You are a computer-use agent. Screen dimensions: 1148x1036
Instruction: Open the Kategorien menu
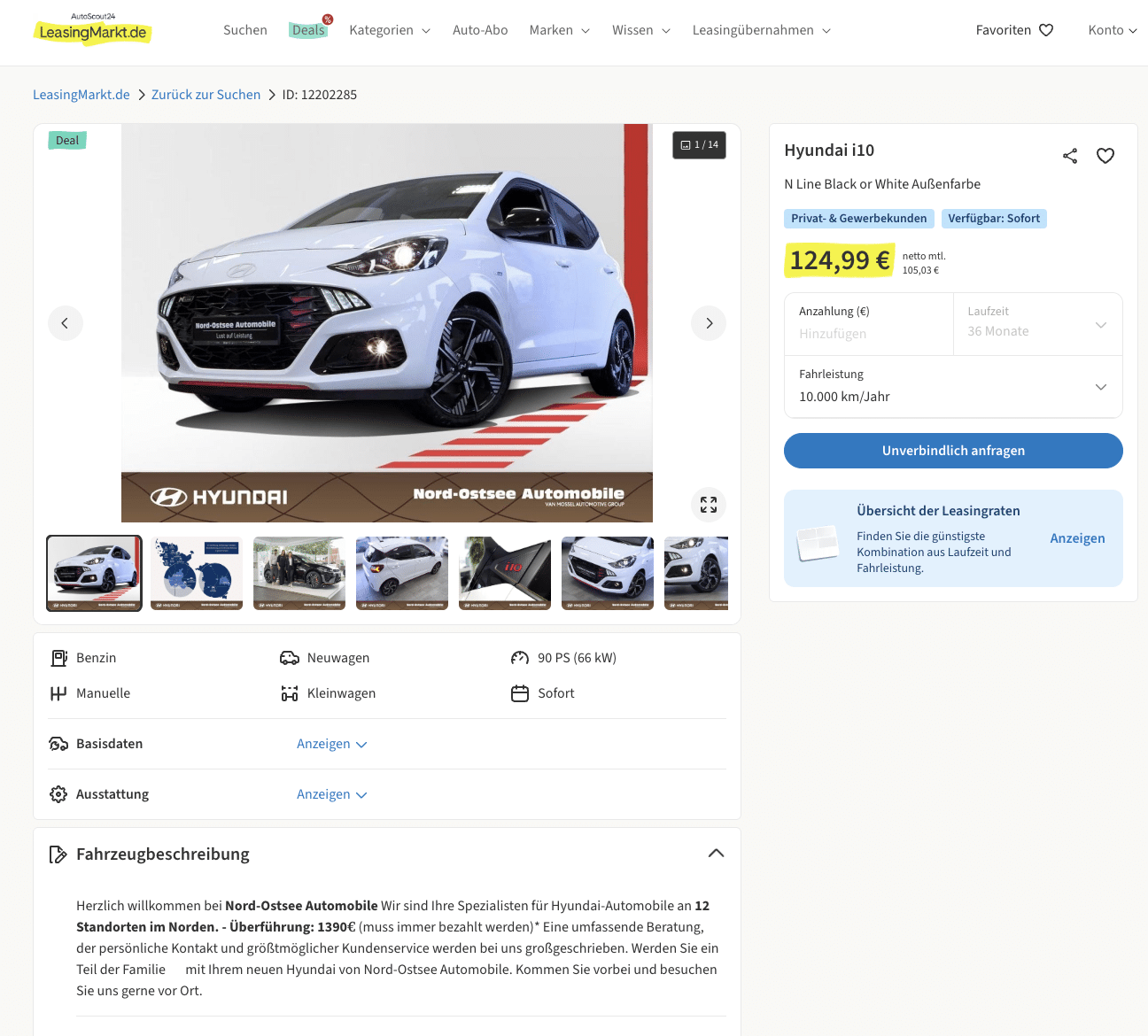(x=390, y=30)
